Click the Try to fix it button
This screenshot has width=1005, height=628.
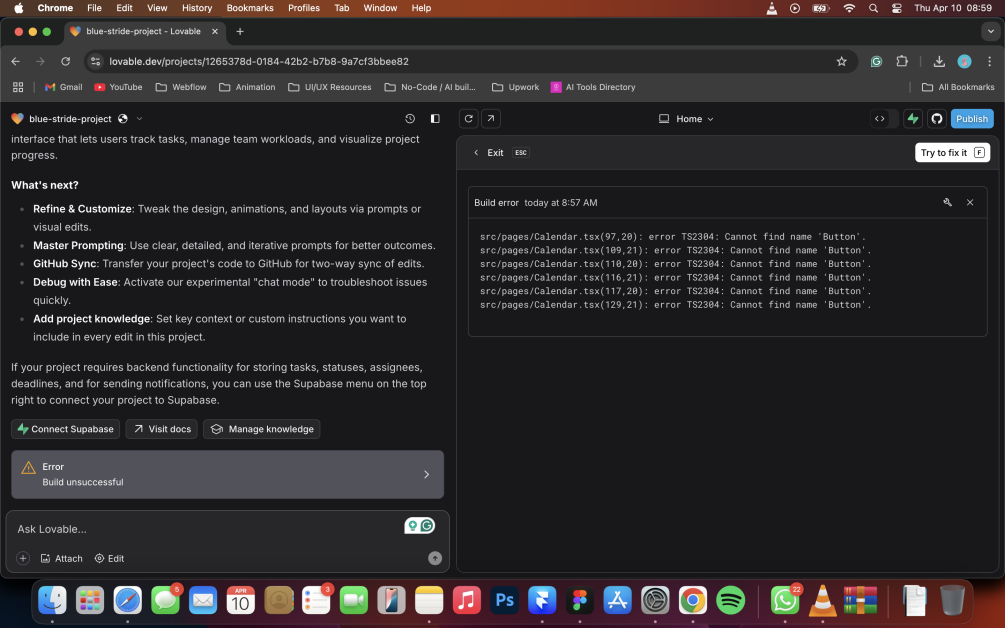[x=952, y=153]
